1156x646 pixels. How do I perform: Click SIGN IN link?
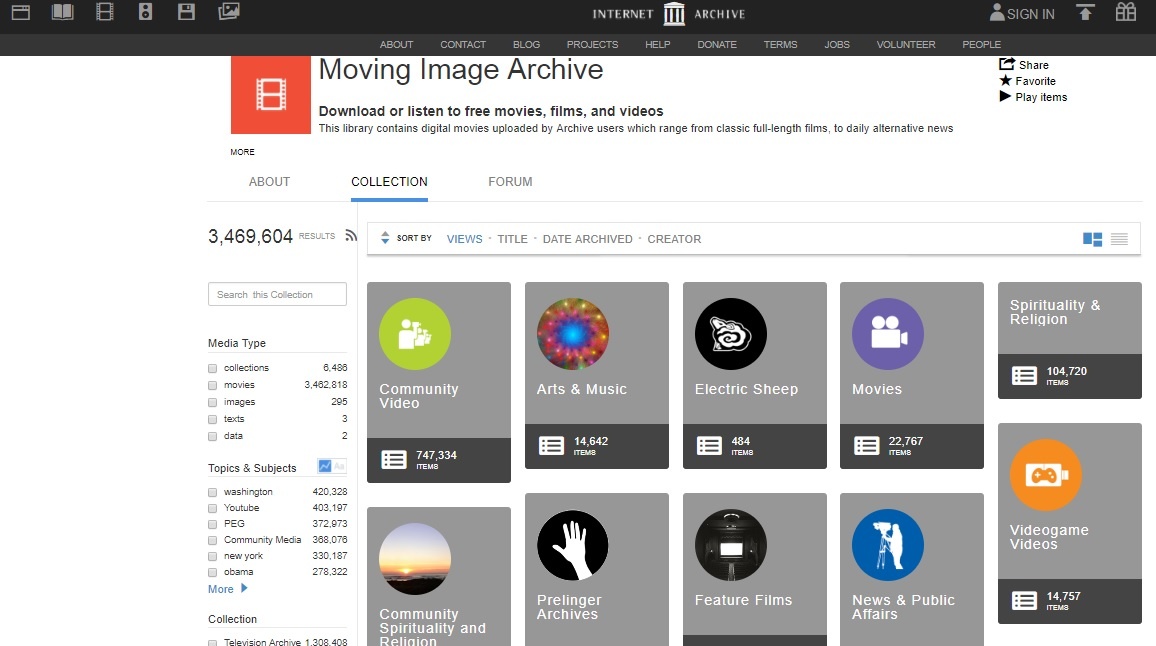pos(1031,14)
